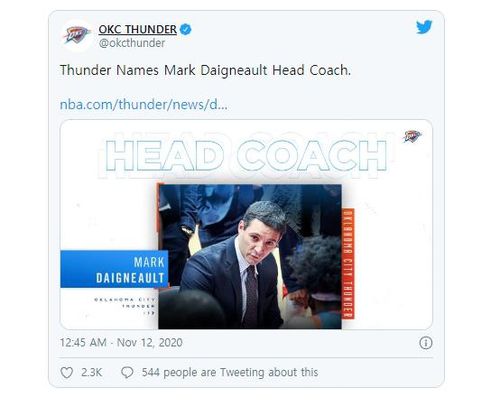Screen dimensions: 500x406
Task: Open the Mark Daigneault coach photo
Action: (x=250, y=256)
